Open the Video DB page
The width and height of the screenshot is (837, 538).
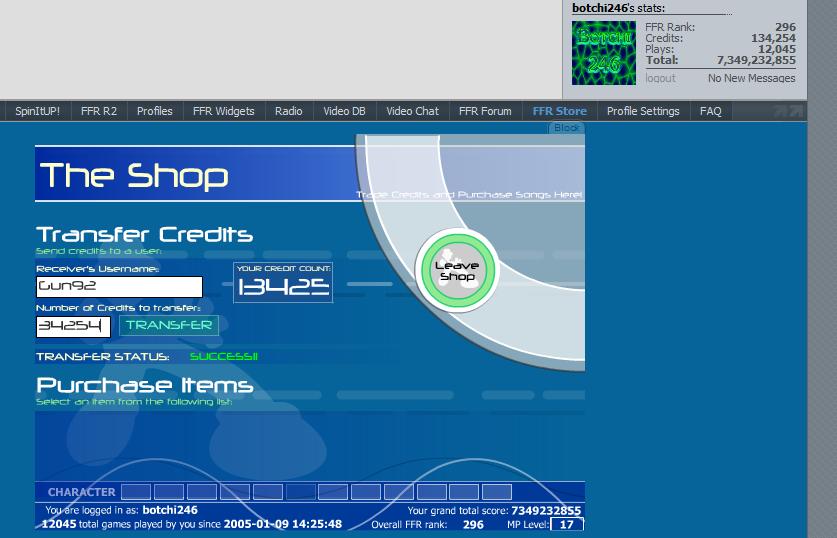pos(344,111)
